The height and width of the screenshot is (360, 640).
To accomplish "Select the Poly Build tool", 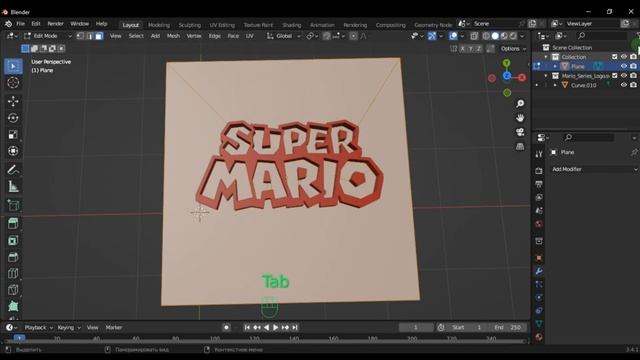I will coord(13,306).
